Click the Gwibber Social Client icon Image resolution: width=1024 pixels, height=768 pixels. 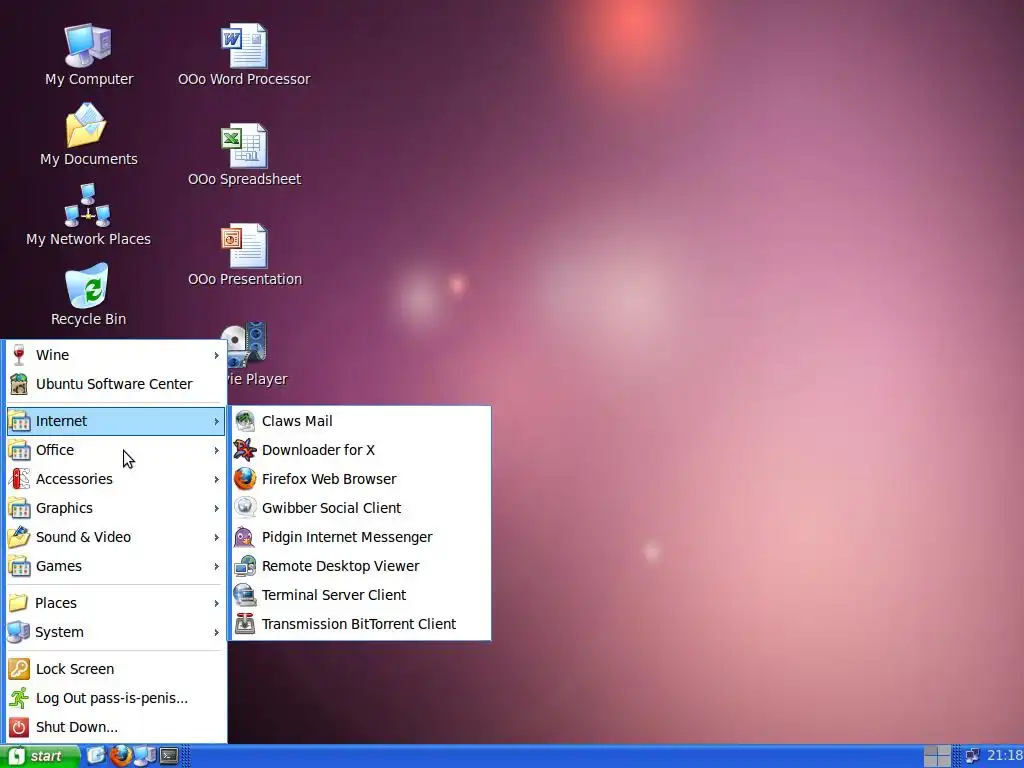click(x=245, y=508)
